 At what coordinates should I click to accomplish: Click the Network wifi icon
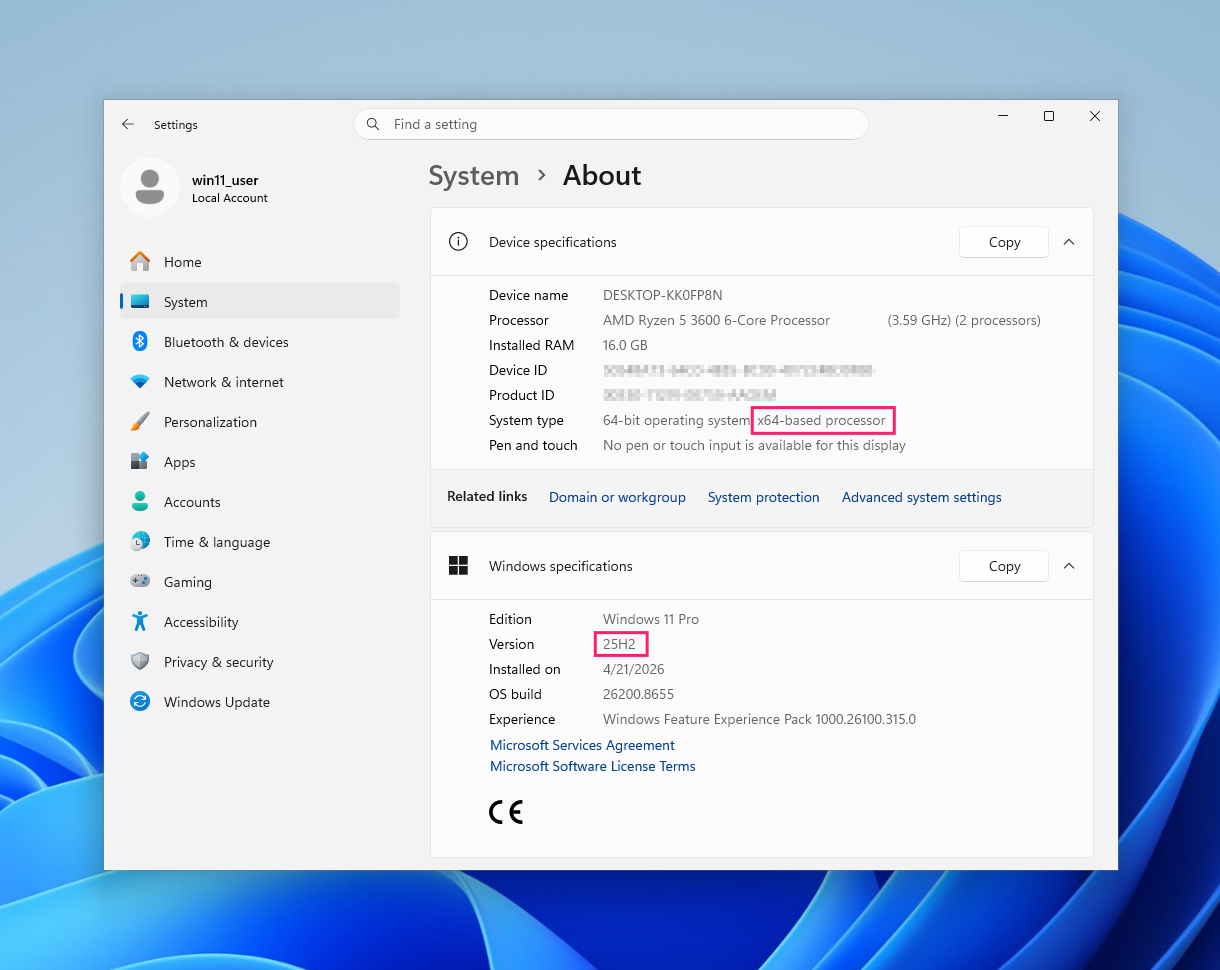point(140,382)
